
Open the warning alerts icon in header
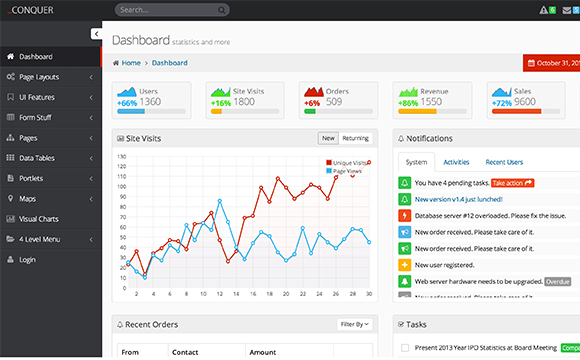[x=543, y=10]
